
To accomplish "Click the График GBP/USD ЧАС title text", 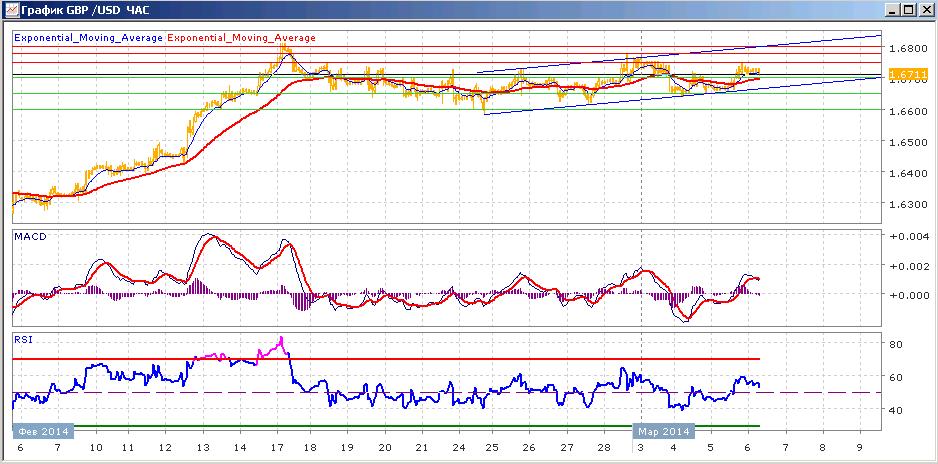I will click(85, 10).
